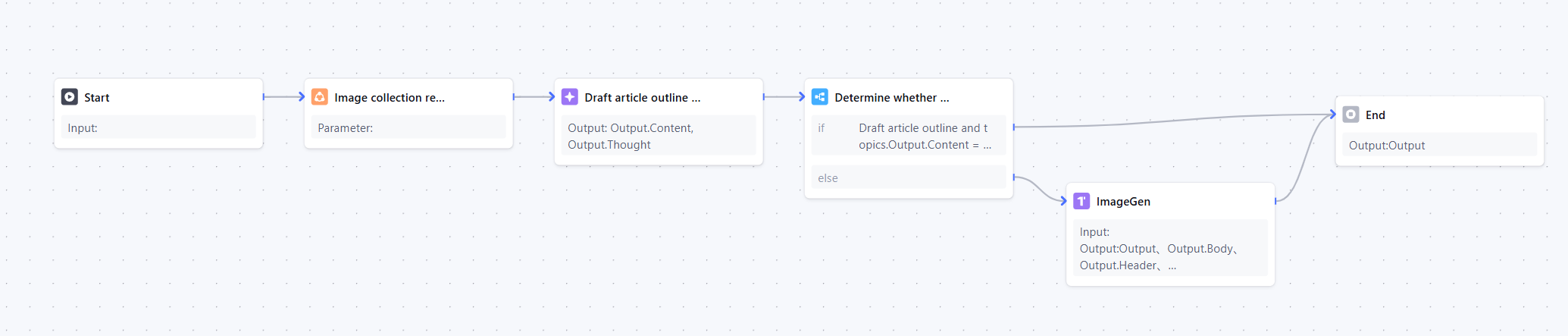The image size is (1568, 336).
Task: Click the orange Image collection node icon
Action: [x=320, y=97]
